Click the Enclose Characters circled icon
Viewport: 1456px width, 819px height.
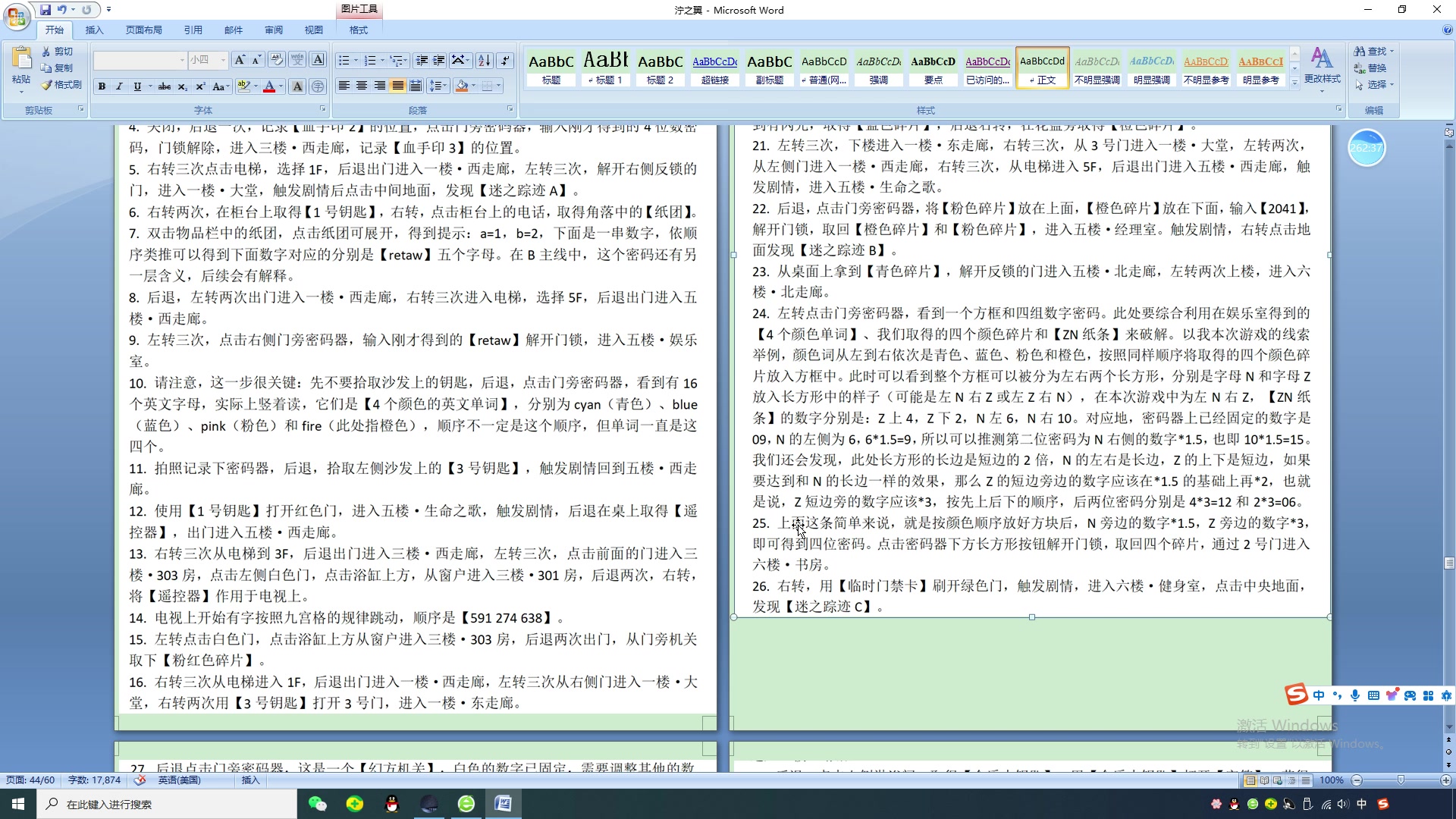(318, 86)
